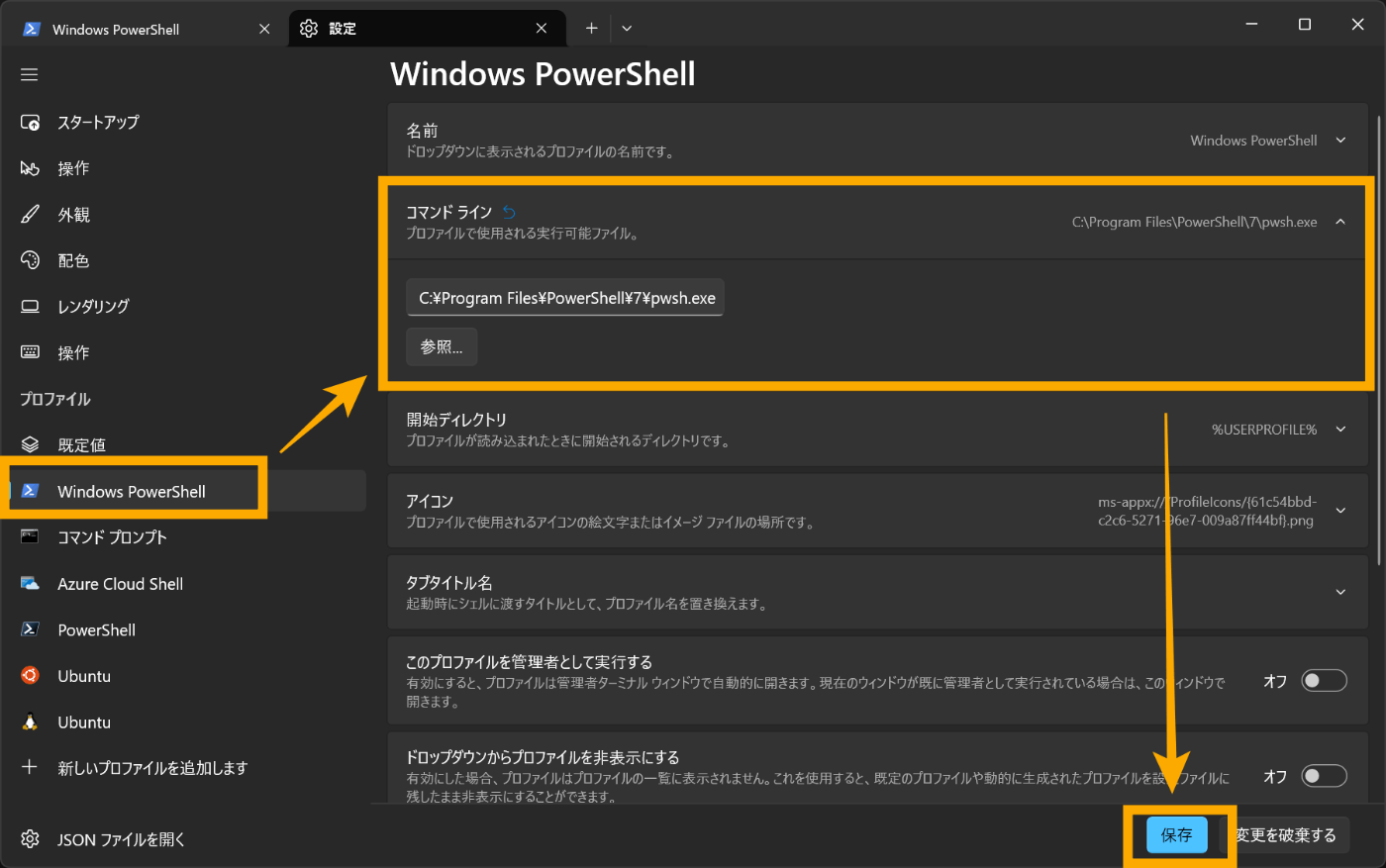The width and height of the screenshot is (1386, 868).
Task: Close the 設定 tab
Action: 542,29
